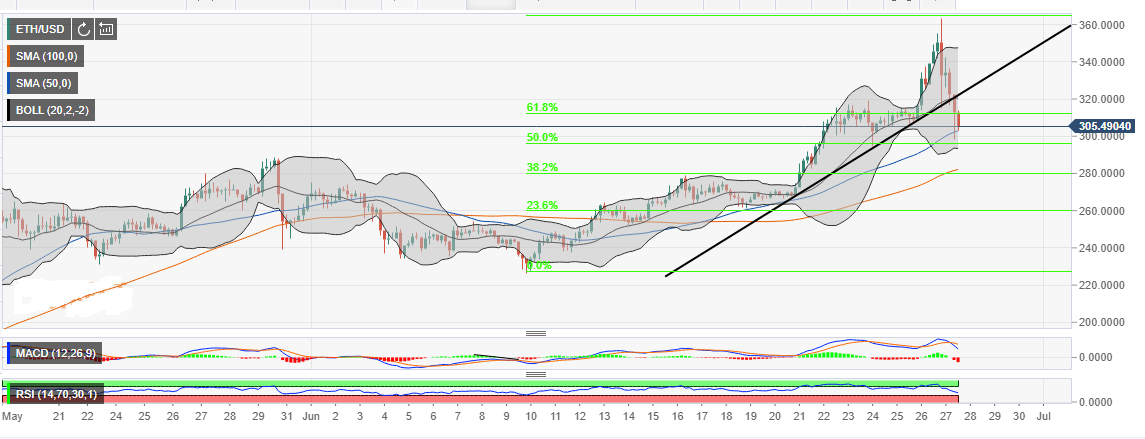Screen dimensions: 1145x439
Task: Grab the pane resize handle above MACD
Action: tap(536, 333)
